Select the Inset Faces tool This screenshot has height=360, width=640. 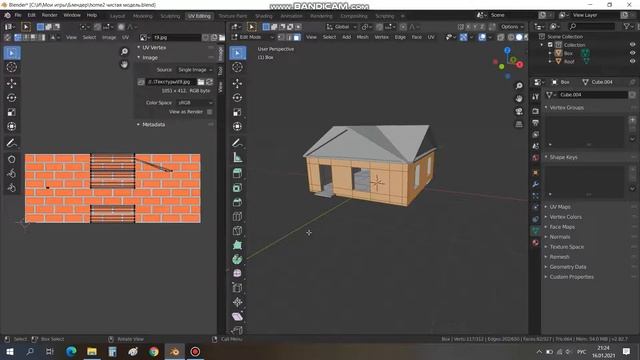click(238, 188)
